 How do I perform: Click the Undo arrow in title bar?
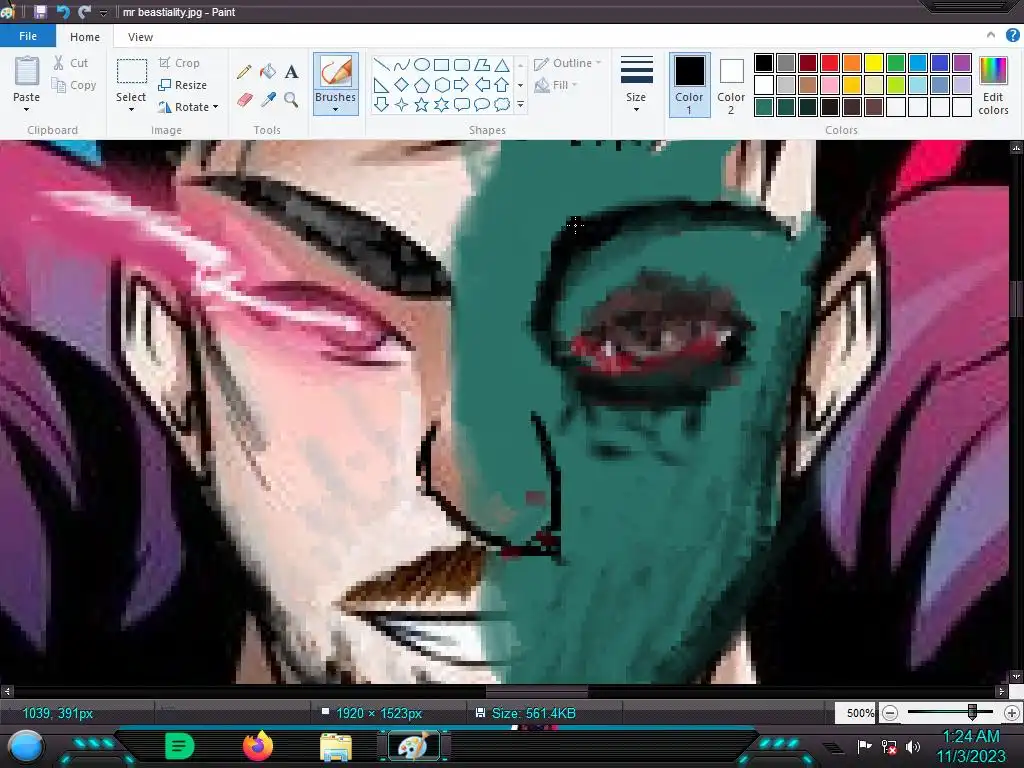(63, 12)
